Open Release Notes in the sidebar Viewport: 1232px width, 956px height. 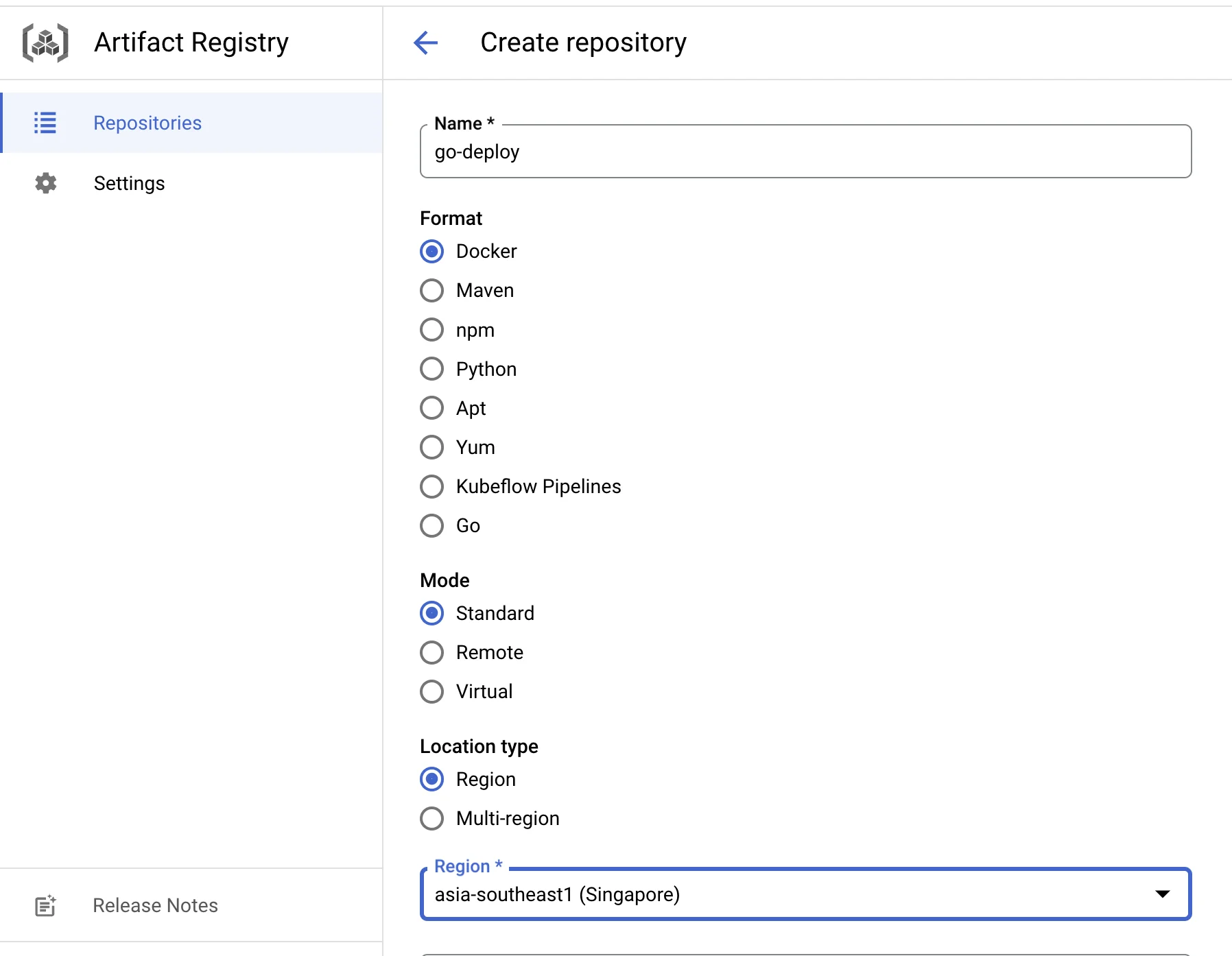coord(192,905)
